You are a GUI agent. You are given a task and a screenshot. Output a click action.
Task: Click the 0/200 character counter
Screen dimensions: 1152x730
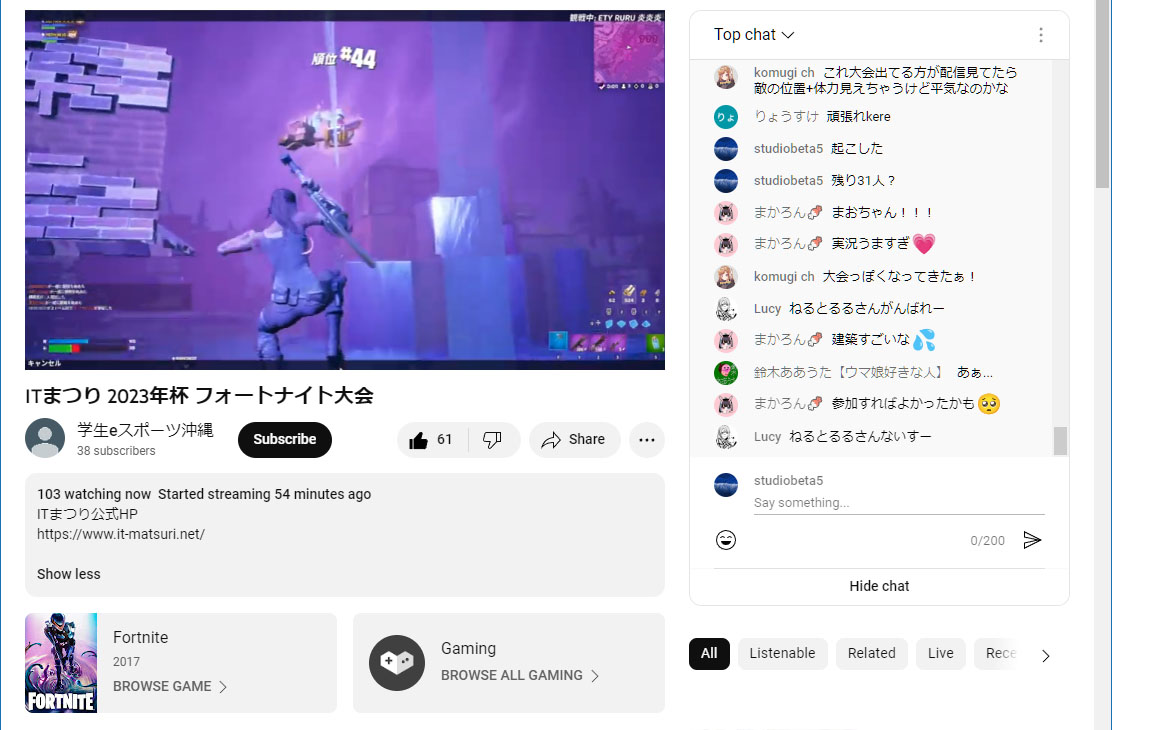click(987, 541)
